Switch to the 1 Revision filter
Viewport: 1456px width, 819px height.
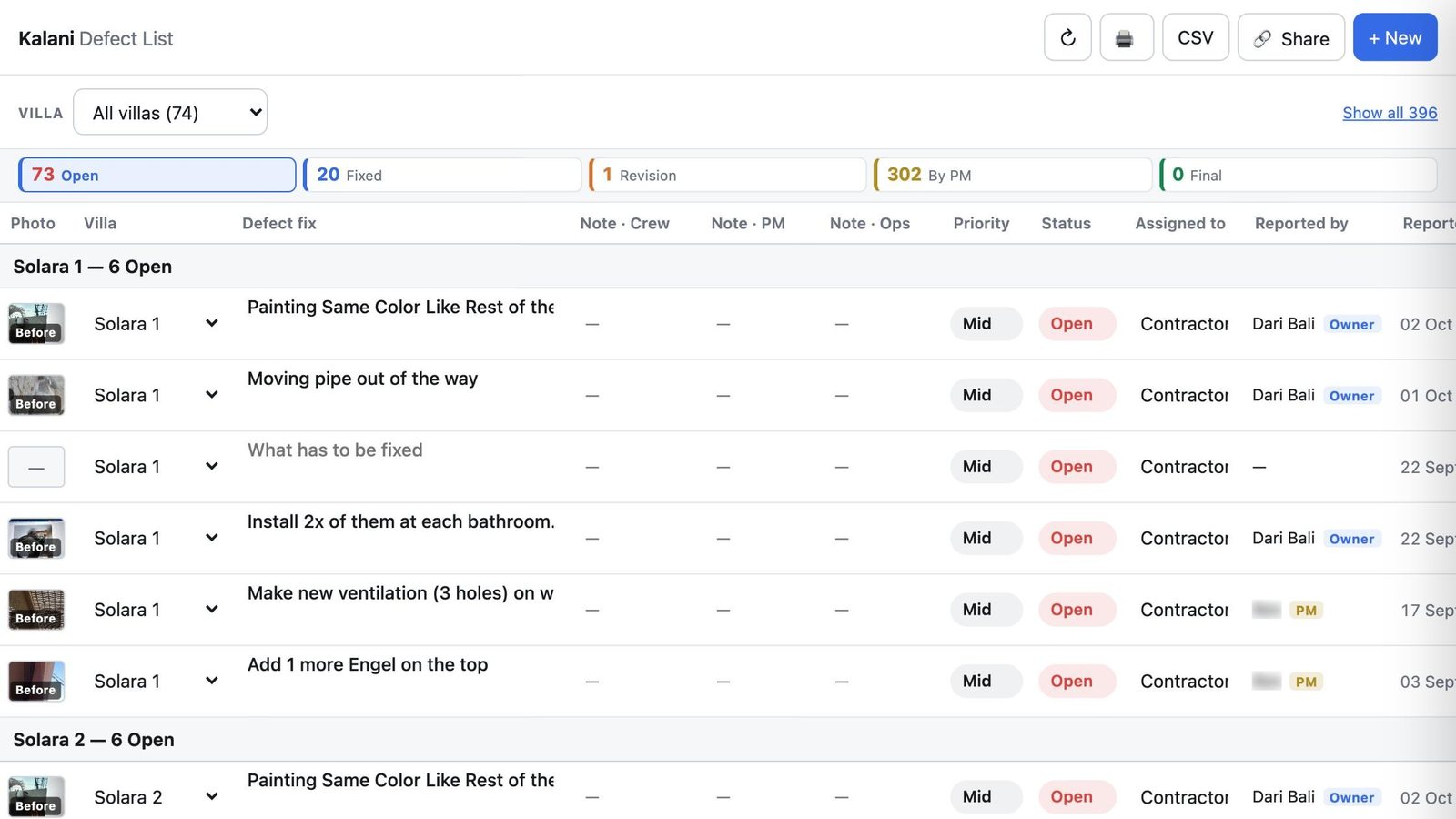727,175
